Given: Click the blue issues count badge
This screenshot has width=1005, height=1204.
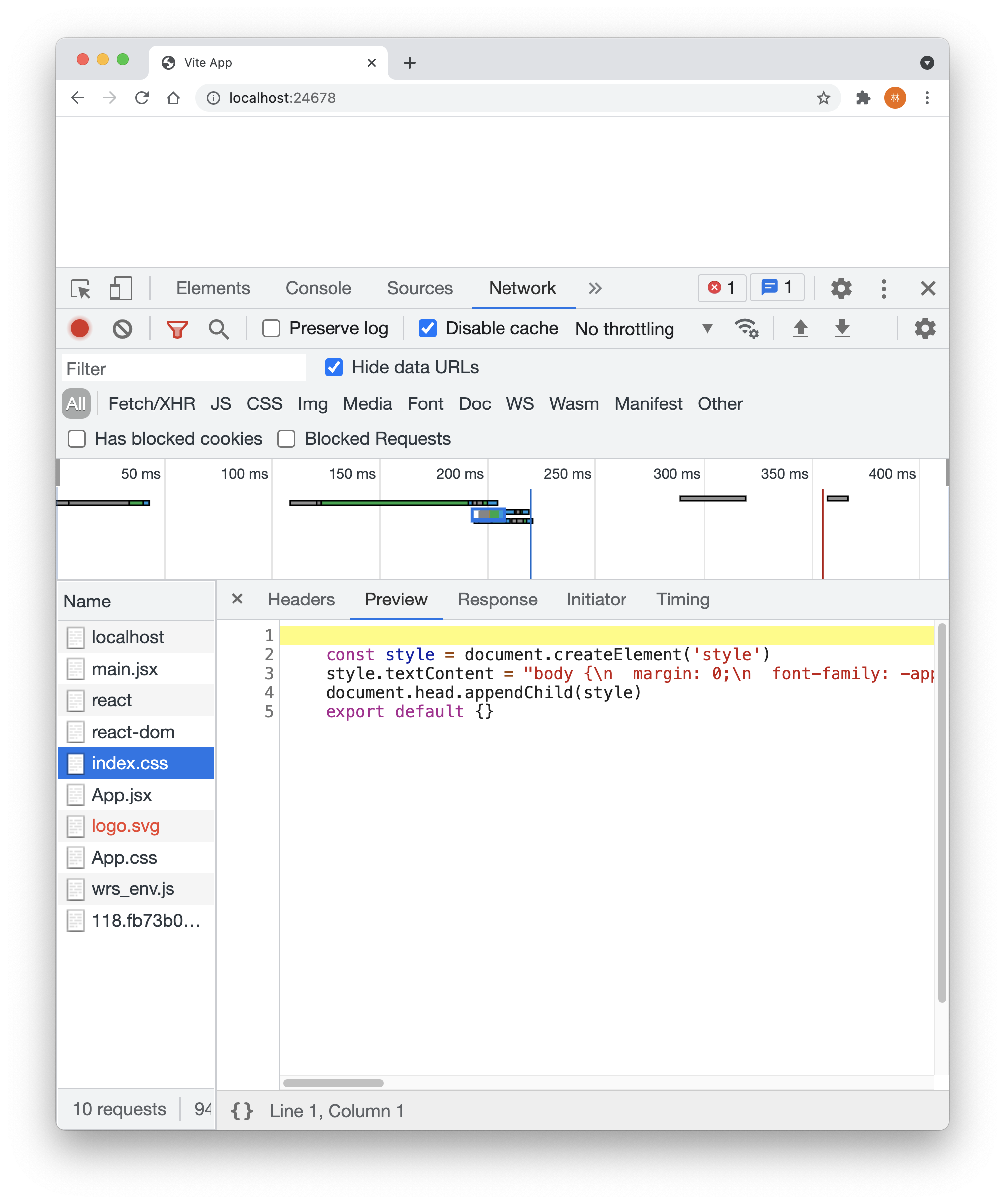Looking at the screenshot, I should coord(777,287).
